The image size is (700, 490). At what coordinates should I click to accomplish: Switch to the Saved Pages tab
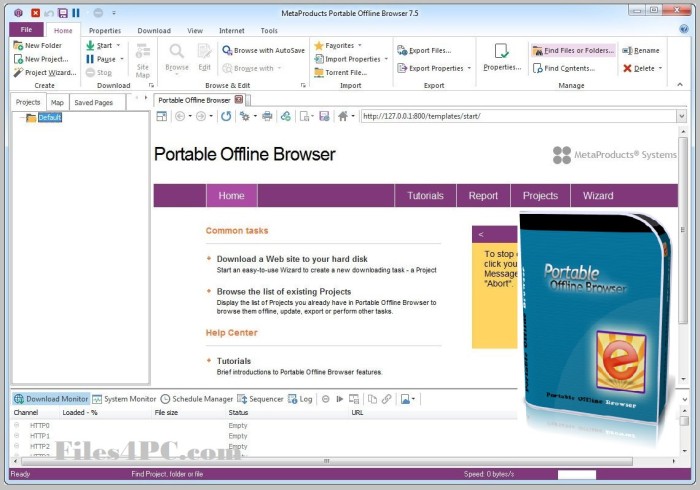(94, 103)
